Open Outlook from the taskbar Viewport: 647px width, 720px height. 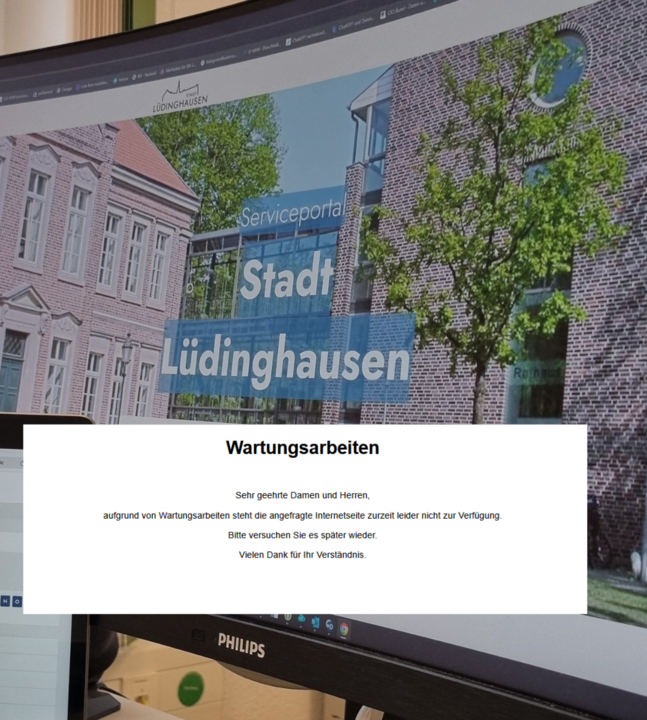(x=315, y=622)
